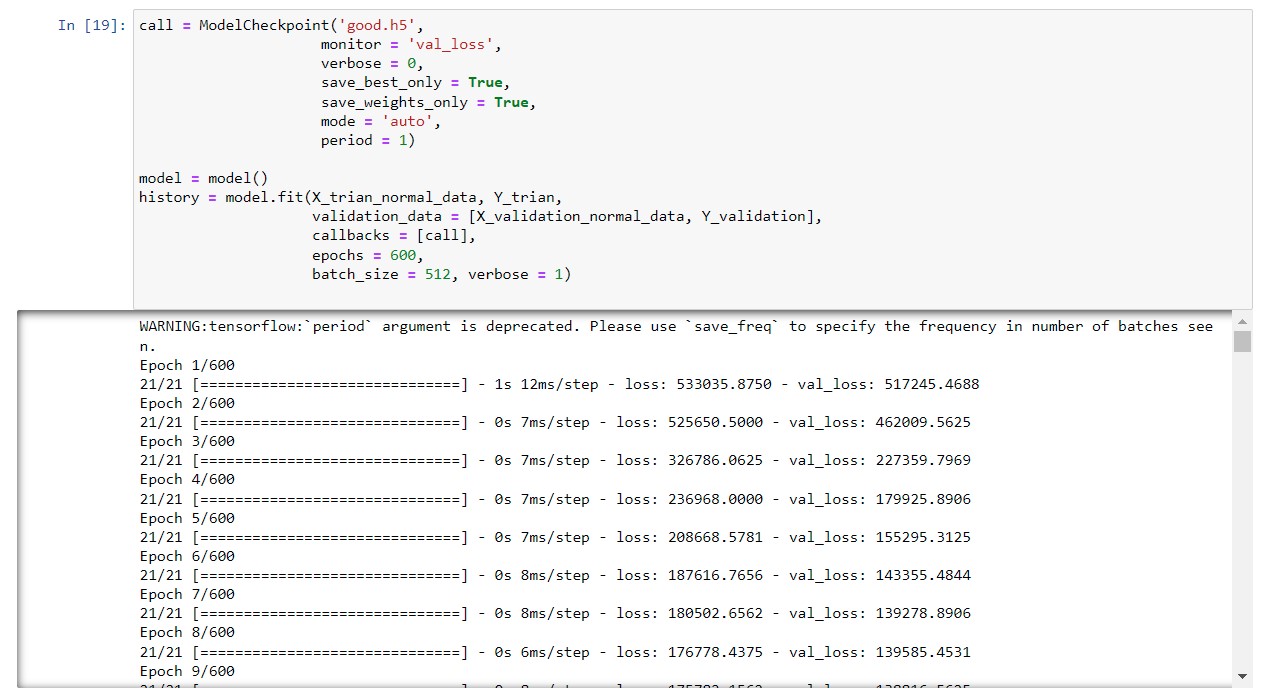Click the line "monitor = 'val_loss',"
The height and width of the screenshot is (698, 1266).
point(411,44)
